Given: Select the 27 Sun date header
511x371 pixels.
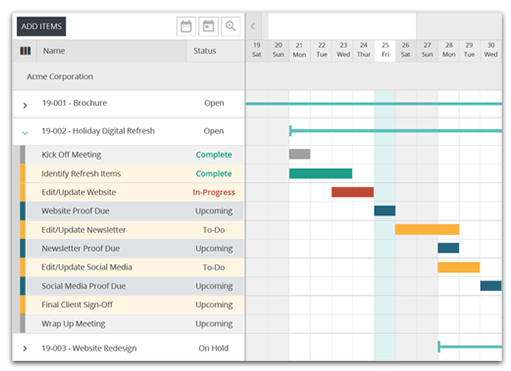Looking at the screenshot, I should (x=427, y=50).
